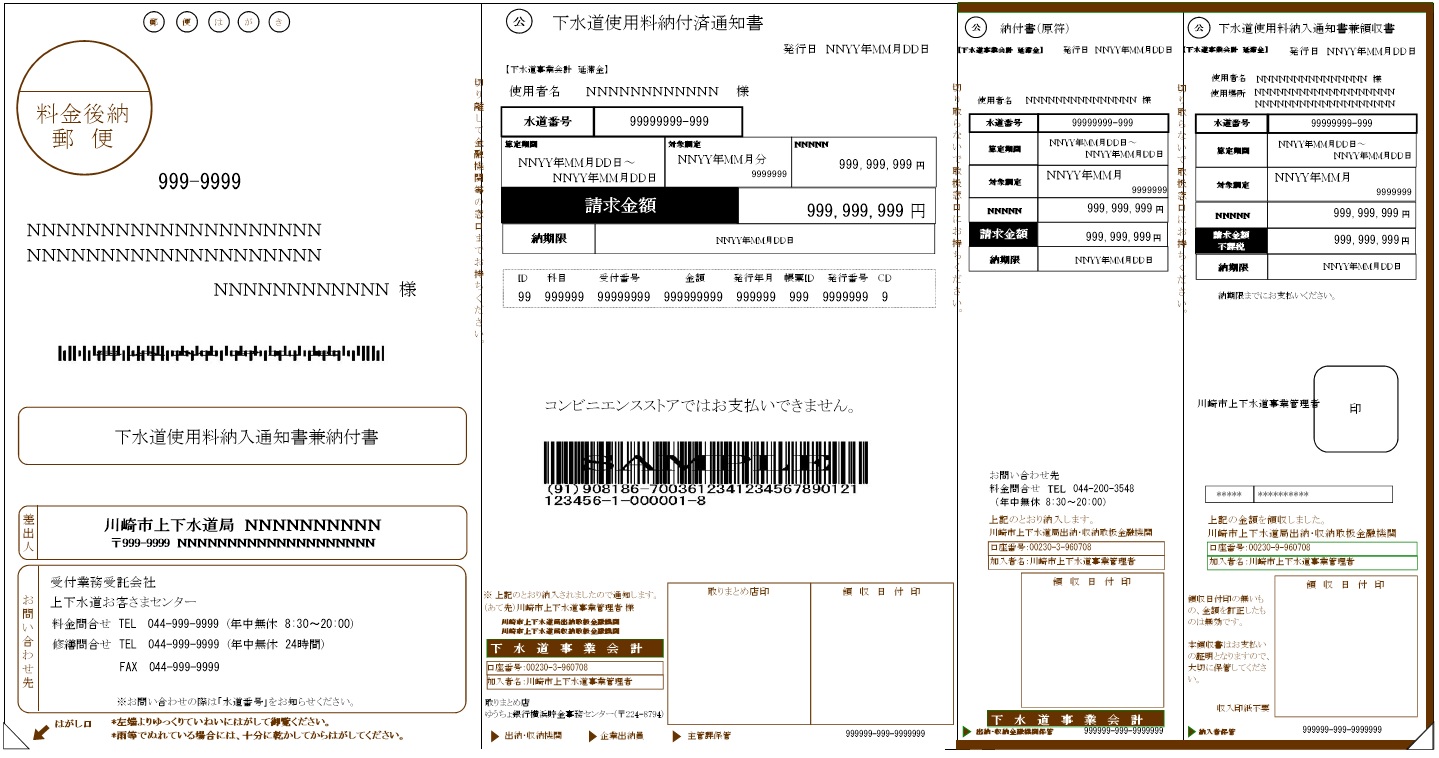
Task: Click the 出納・収納機関 label at center bottom
Action: [x=533, y=735]
